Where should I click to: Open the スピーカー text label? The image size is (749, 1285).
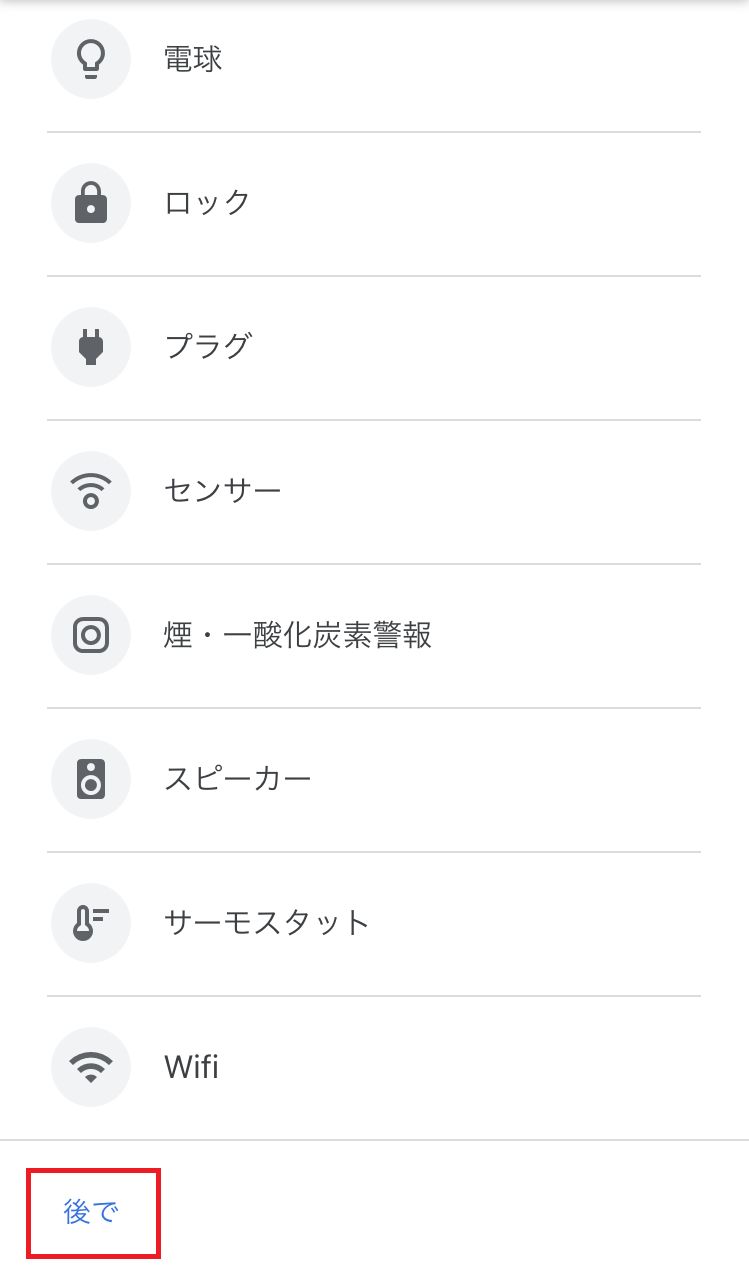(237, 780)
